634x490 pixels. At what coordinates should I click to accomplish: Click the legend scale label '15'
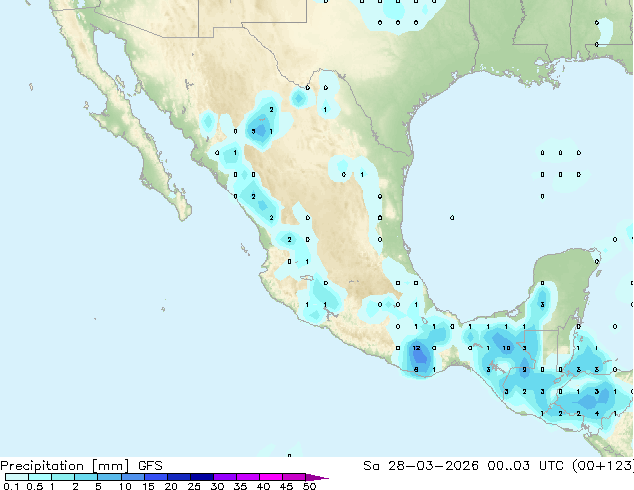[148, 486]
